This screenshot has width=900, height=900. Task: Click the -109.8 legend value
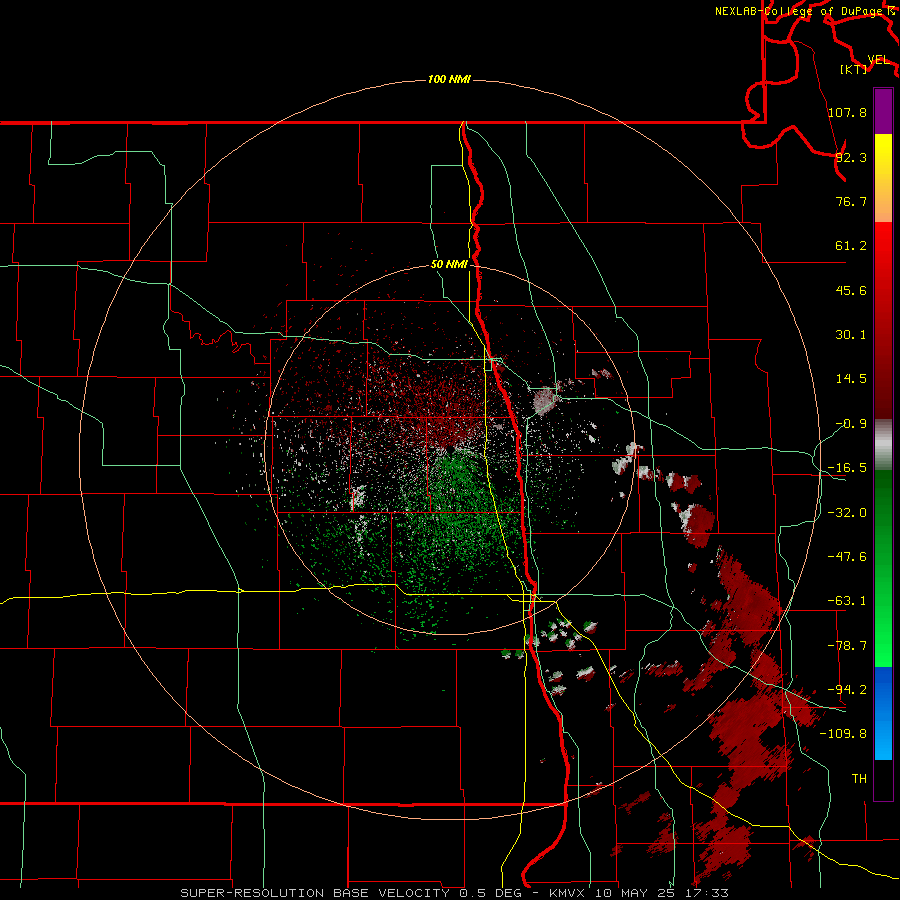[843, 734]
